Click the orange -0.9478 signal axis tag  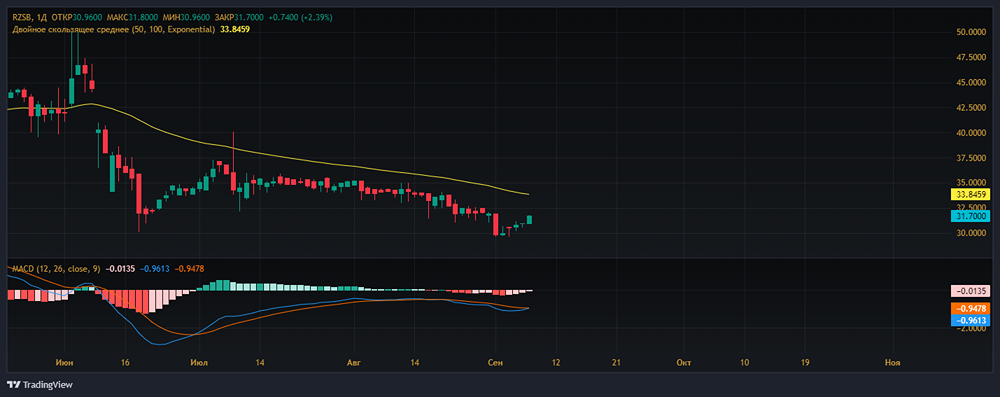(970, 308)
